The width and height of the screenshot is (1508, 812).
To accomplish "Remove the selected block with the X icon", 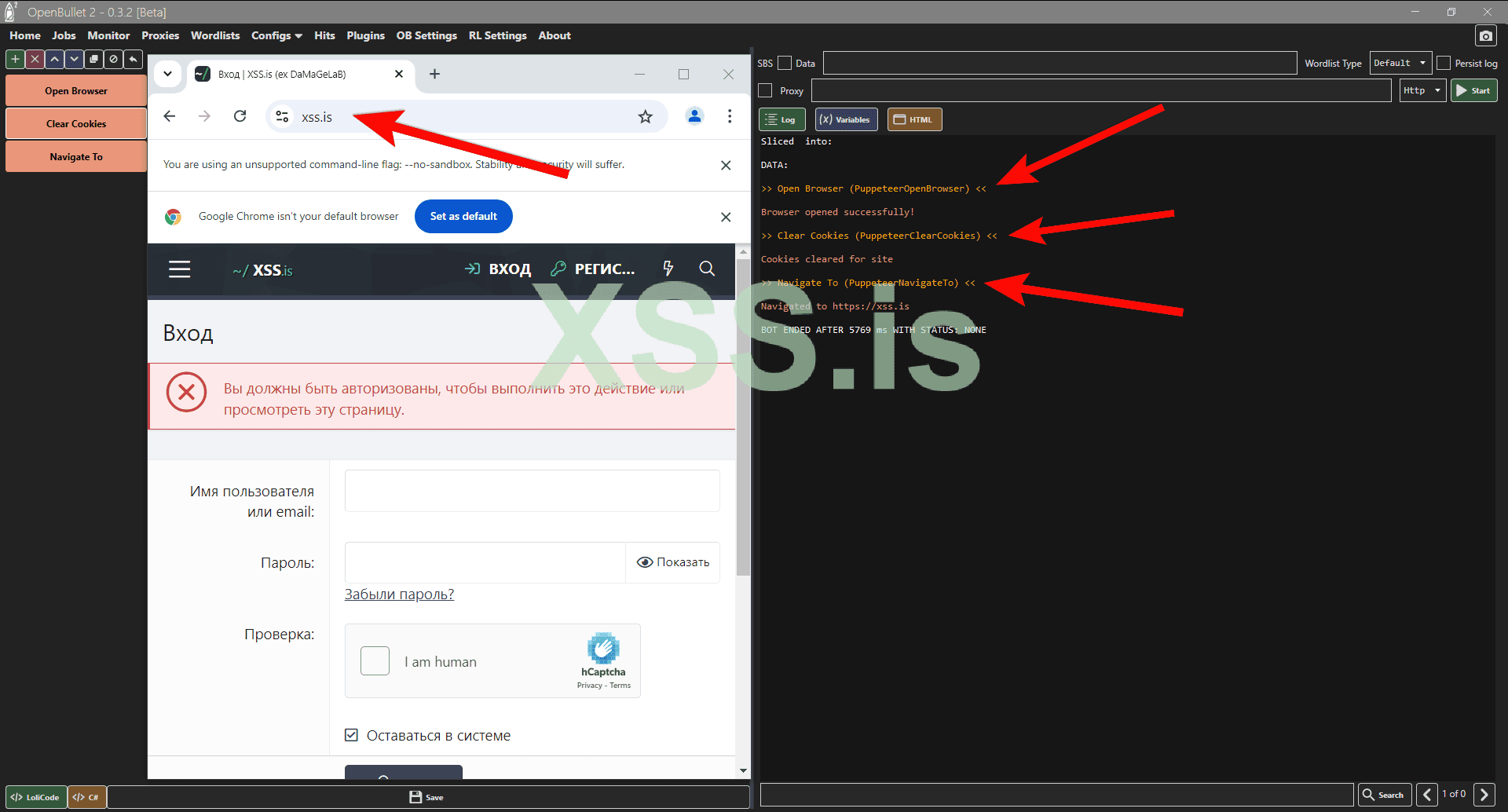I will [35, 59].
